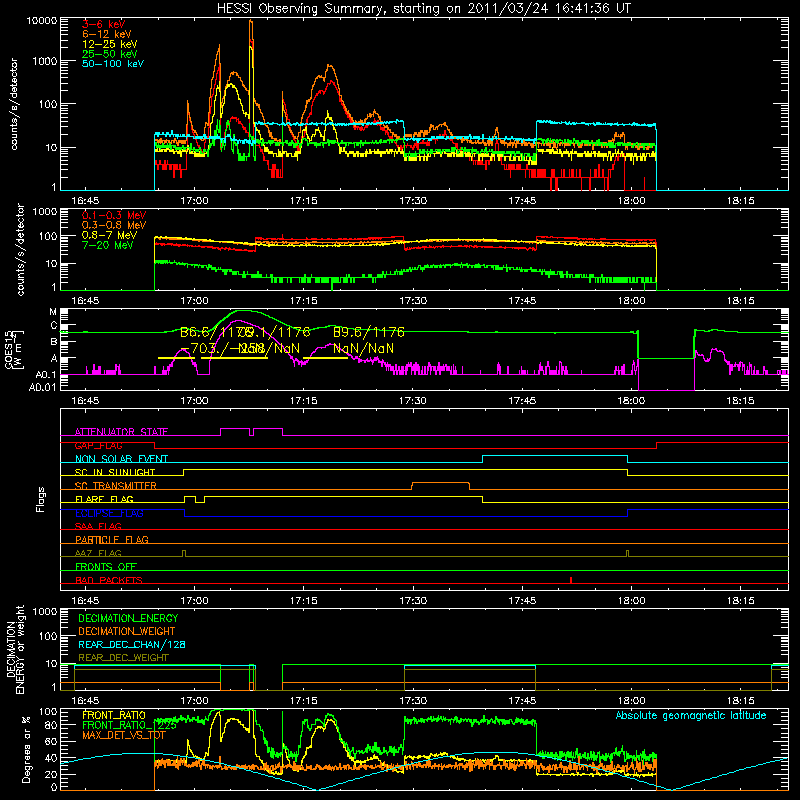Select the SC_IN_SUNLIGHT flag label
The height and width of the screenshot is (800, 800).
click(115, 472)
